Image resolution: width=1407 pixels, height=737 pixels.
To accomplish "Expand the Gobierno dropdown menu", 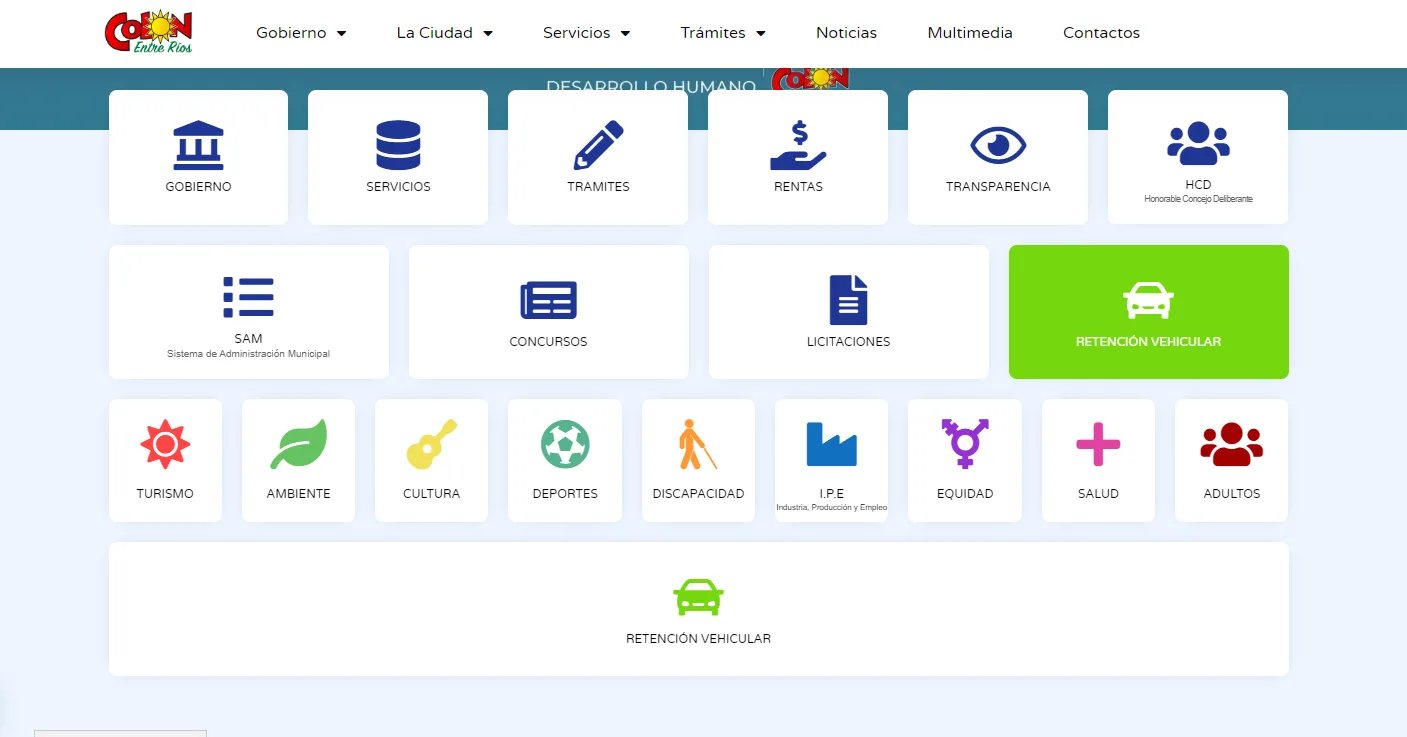I will 301,33.
